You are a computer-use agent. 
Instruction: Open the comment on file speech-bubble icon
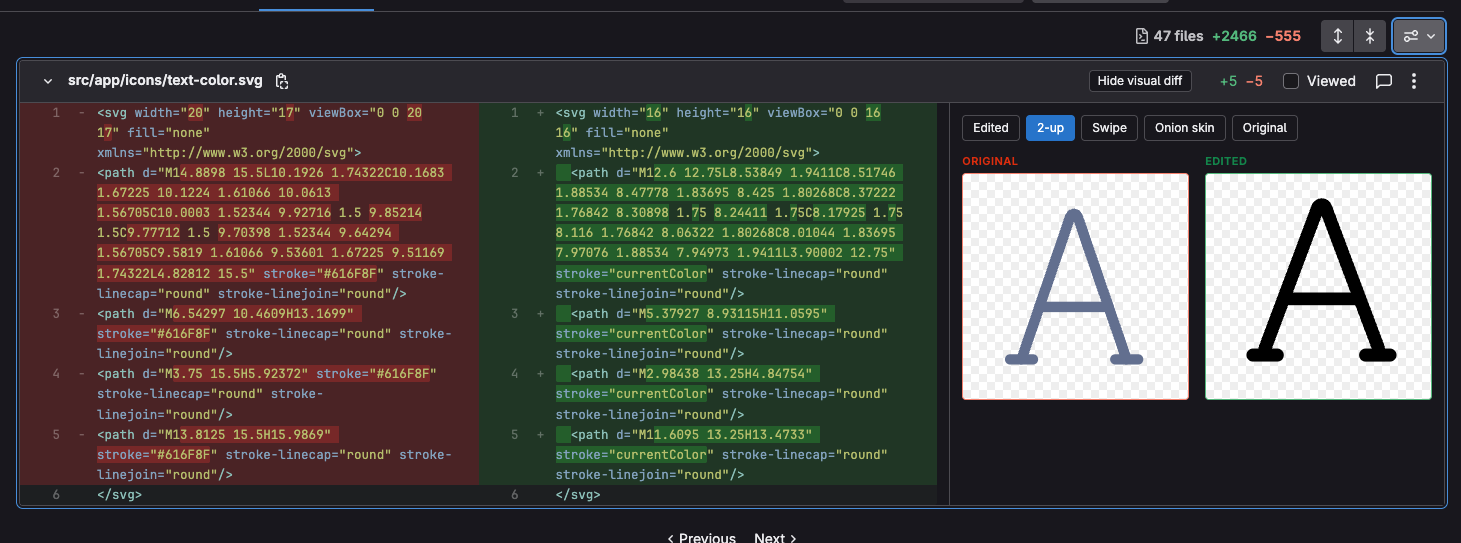coord(1384,81)
